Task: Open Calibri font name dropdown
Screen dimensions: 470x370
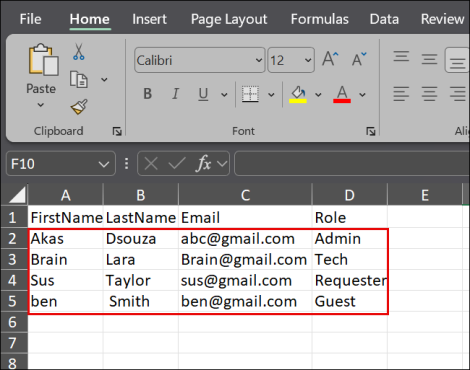Action: [259, 60]
